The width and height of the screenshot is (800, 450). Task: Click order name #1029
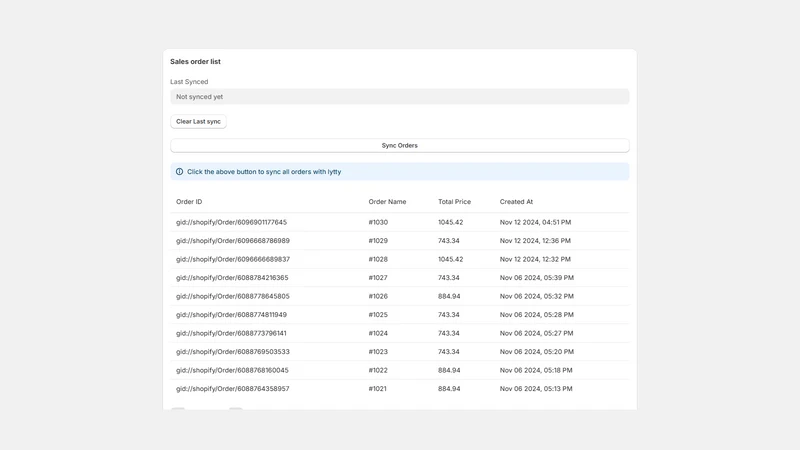tap(378, 241)
